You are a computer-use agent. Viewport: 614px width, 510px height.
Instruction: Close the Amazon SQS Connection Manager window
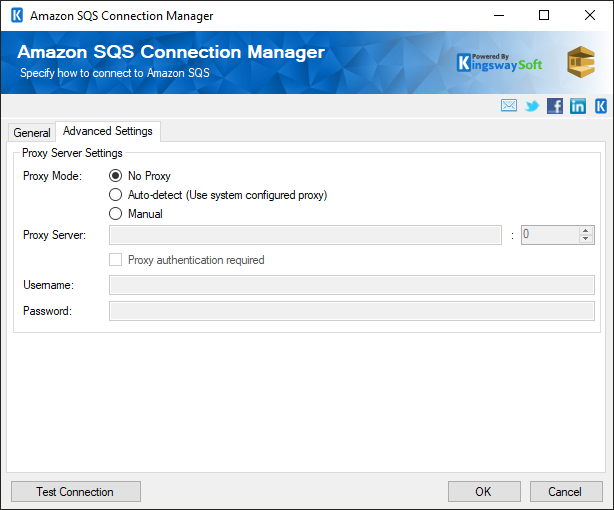click(x=590, y=16)
